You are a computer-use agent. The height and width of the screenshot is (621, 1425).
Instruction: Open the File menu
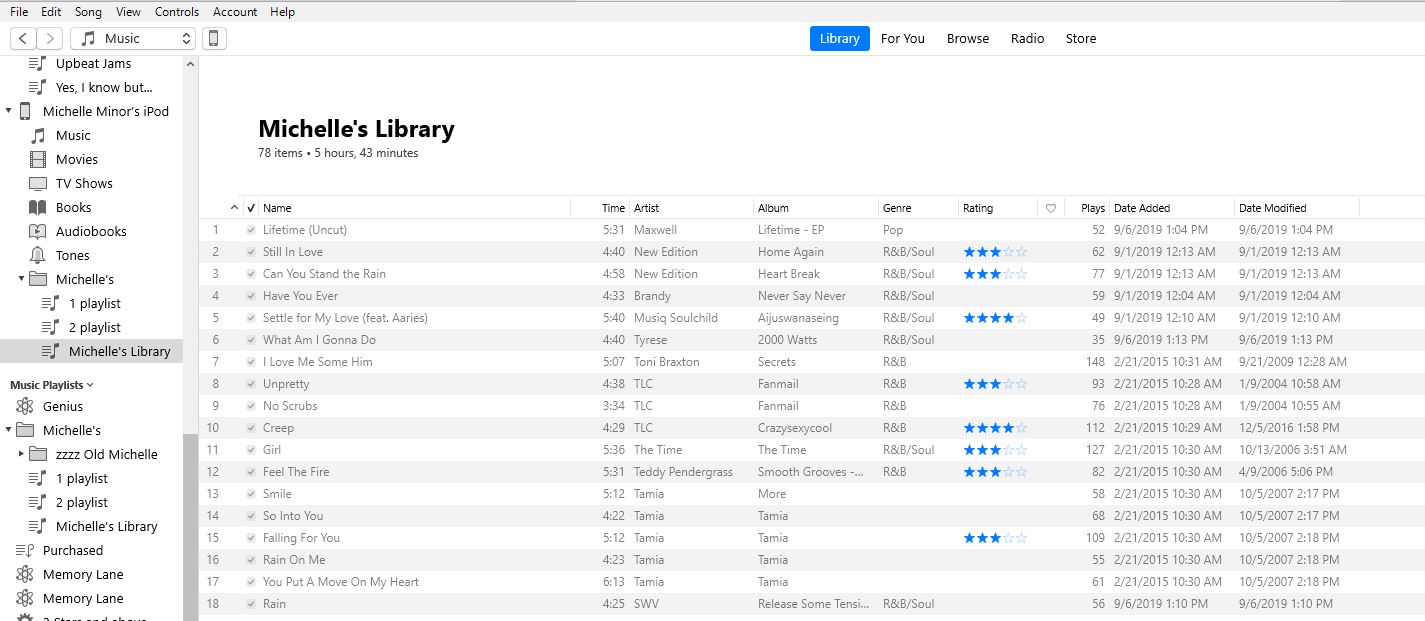pos(19,12)
